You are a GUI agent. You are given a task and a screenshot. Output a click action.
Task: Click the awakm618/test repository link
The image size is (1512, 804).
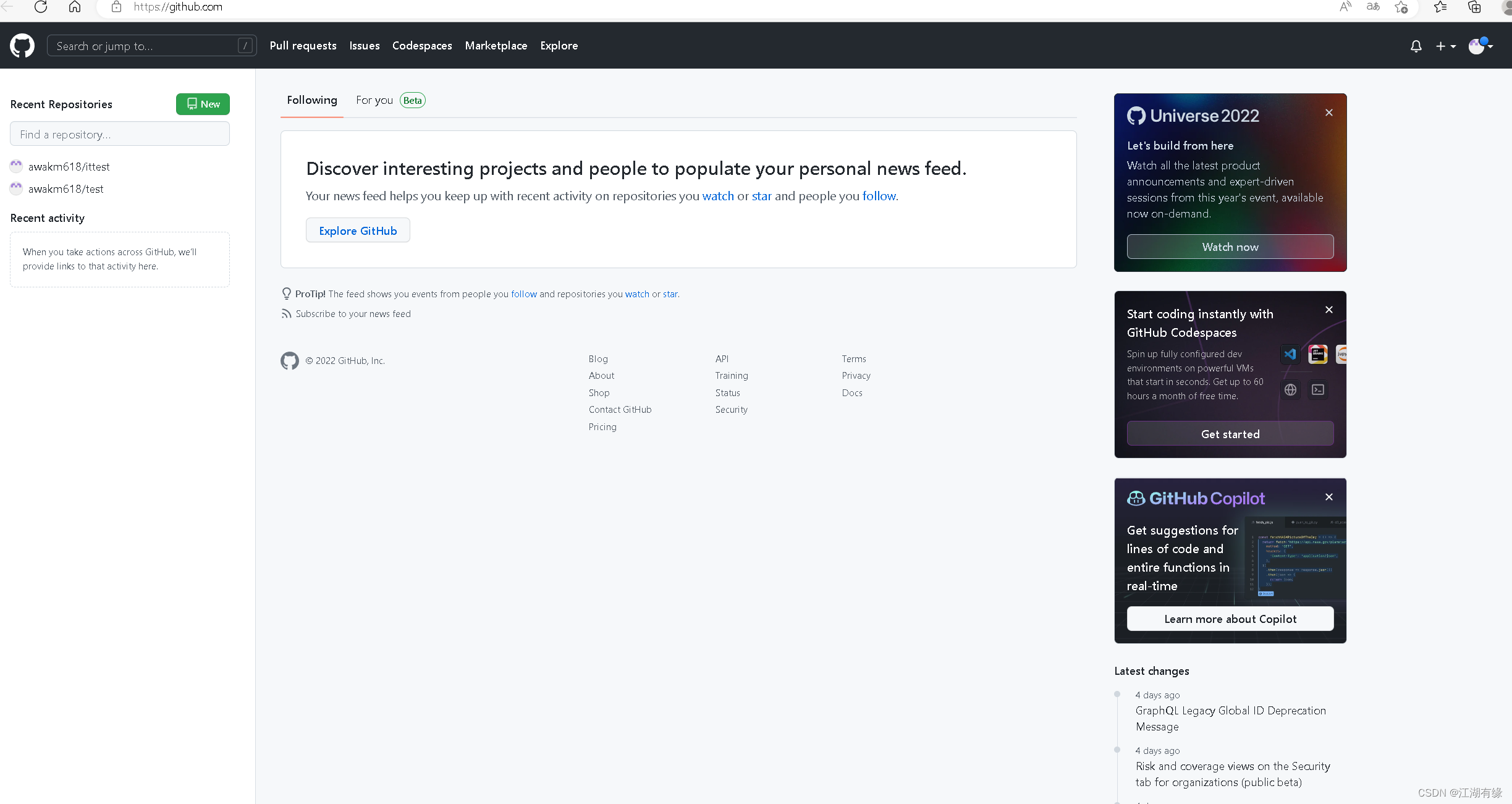click(x=66, y=189)
